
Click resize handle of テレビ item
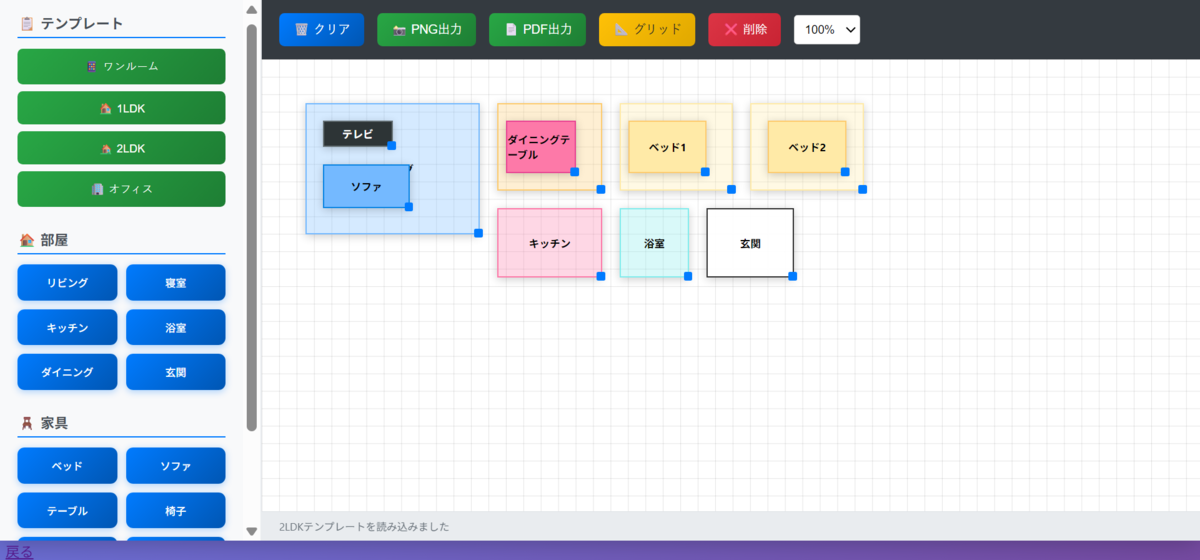click(x=392, y=145)
